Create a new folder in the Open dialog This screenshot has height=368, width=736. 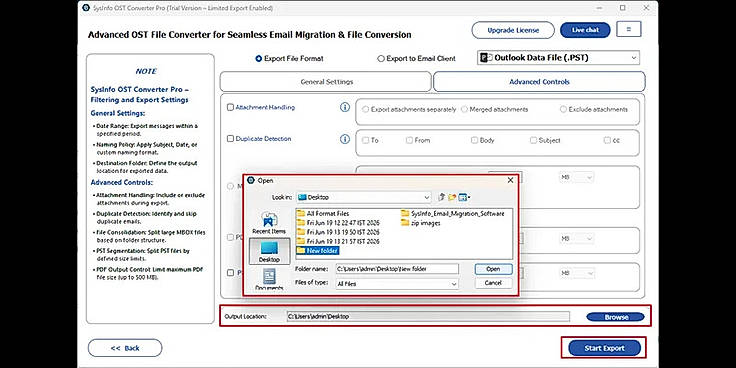(452, 197)
